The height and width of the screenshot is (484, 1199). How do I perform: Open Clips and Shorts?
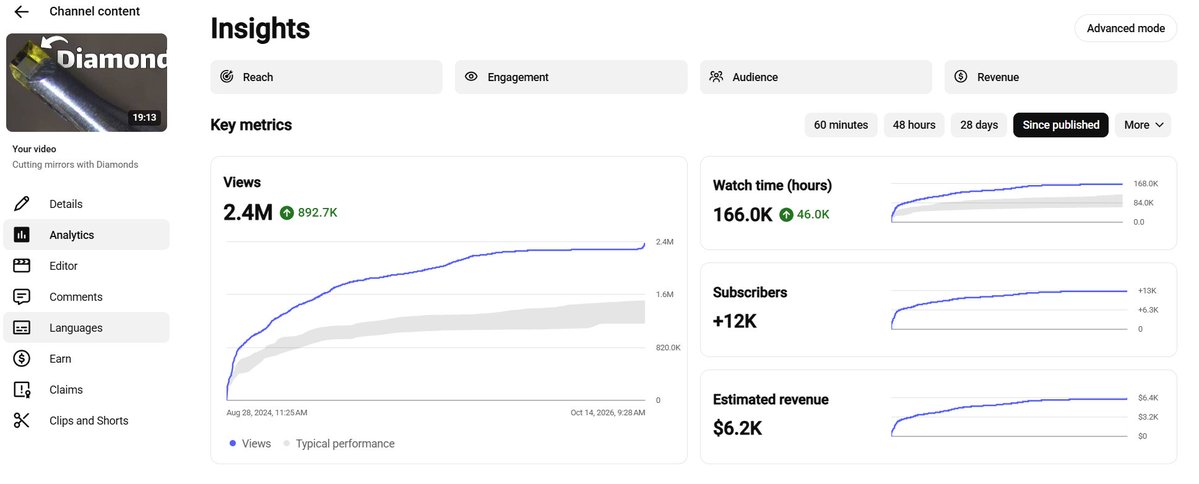pos(86,421)
